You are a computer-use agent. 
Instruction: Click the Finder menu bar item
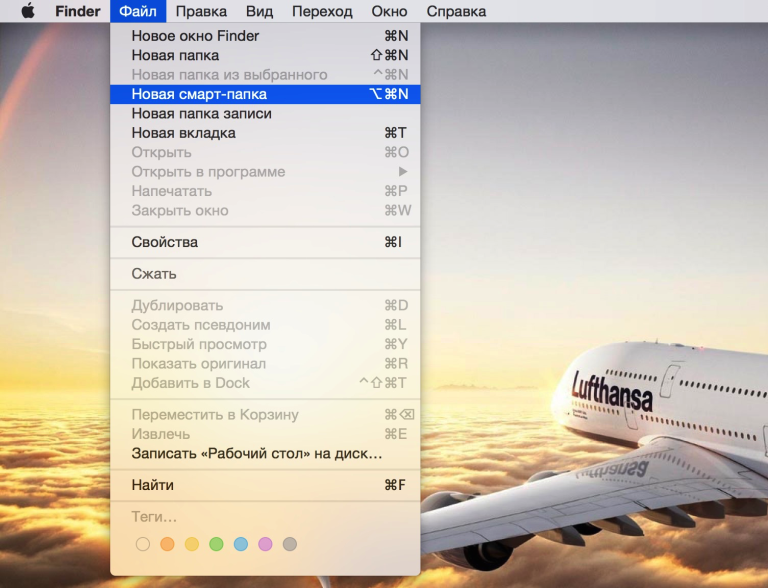point(77,11)
